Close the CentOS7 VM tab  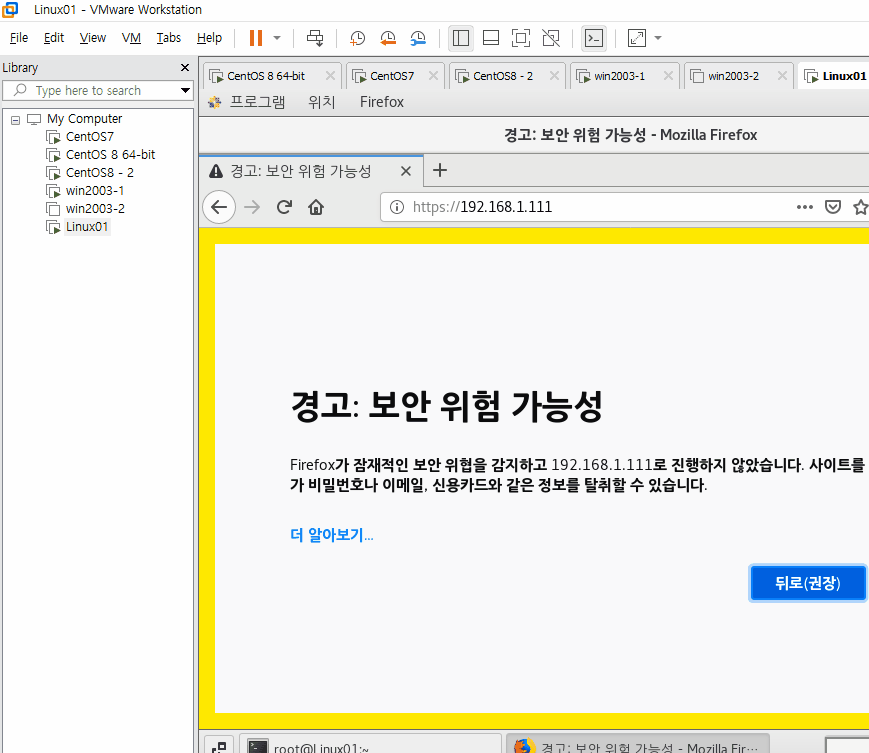click(x=433, y=75)
